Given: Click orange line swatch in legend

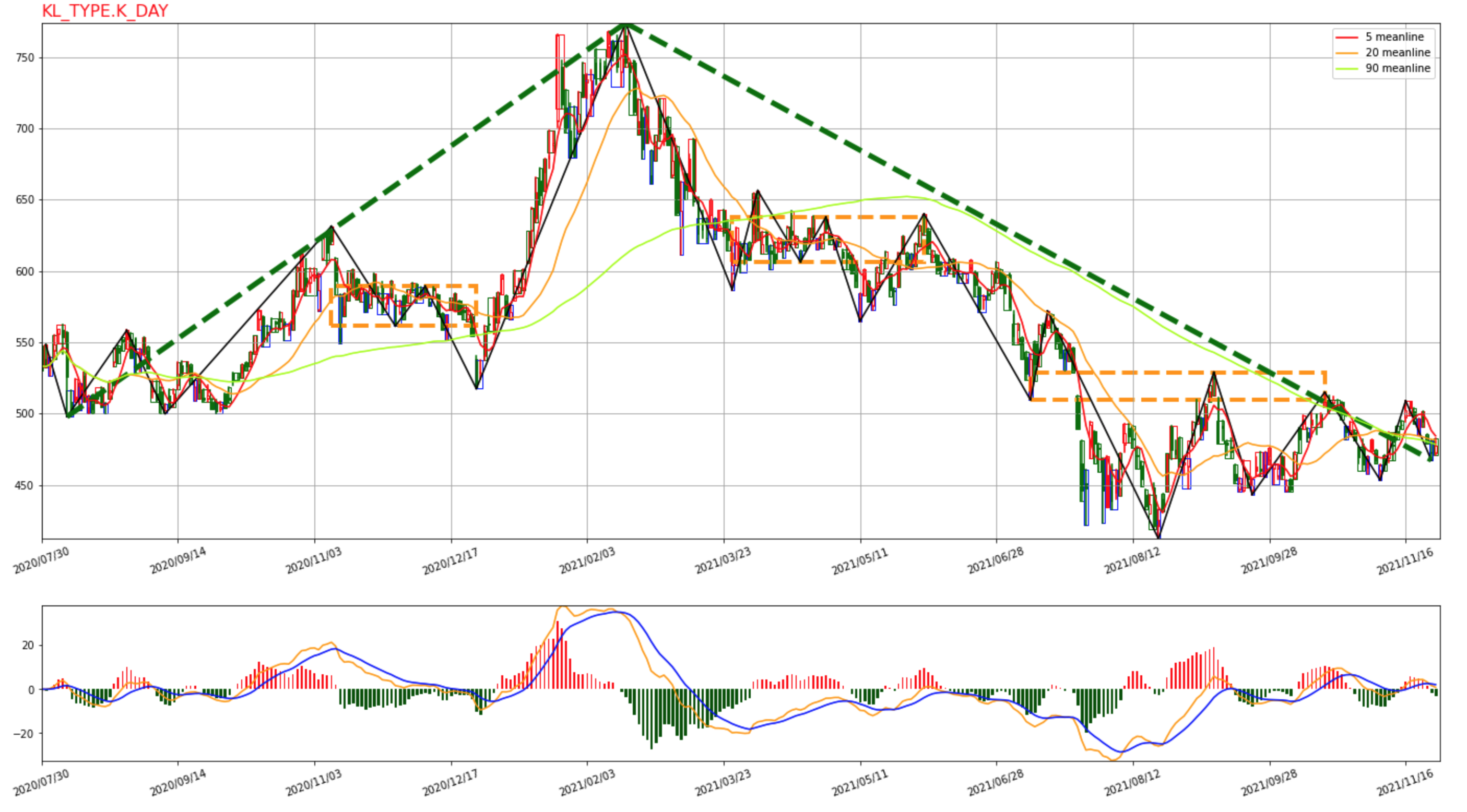Looking at the screenshot, I should [x=1347, y=53].
